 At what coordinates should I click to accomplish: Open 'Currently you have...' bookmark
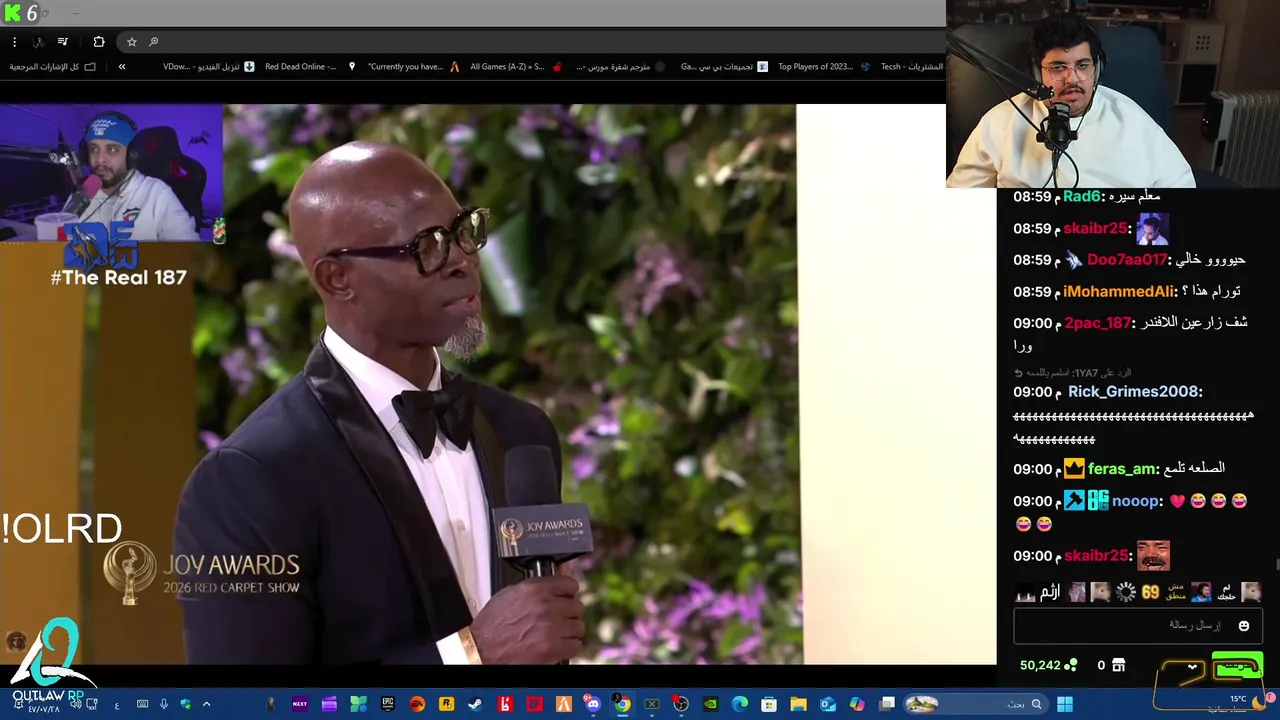tap(413, 67)
